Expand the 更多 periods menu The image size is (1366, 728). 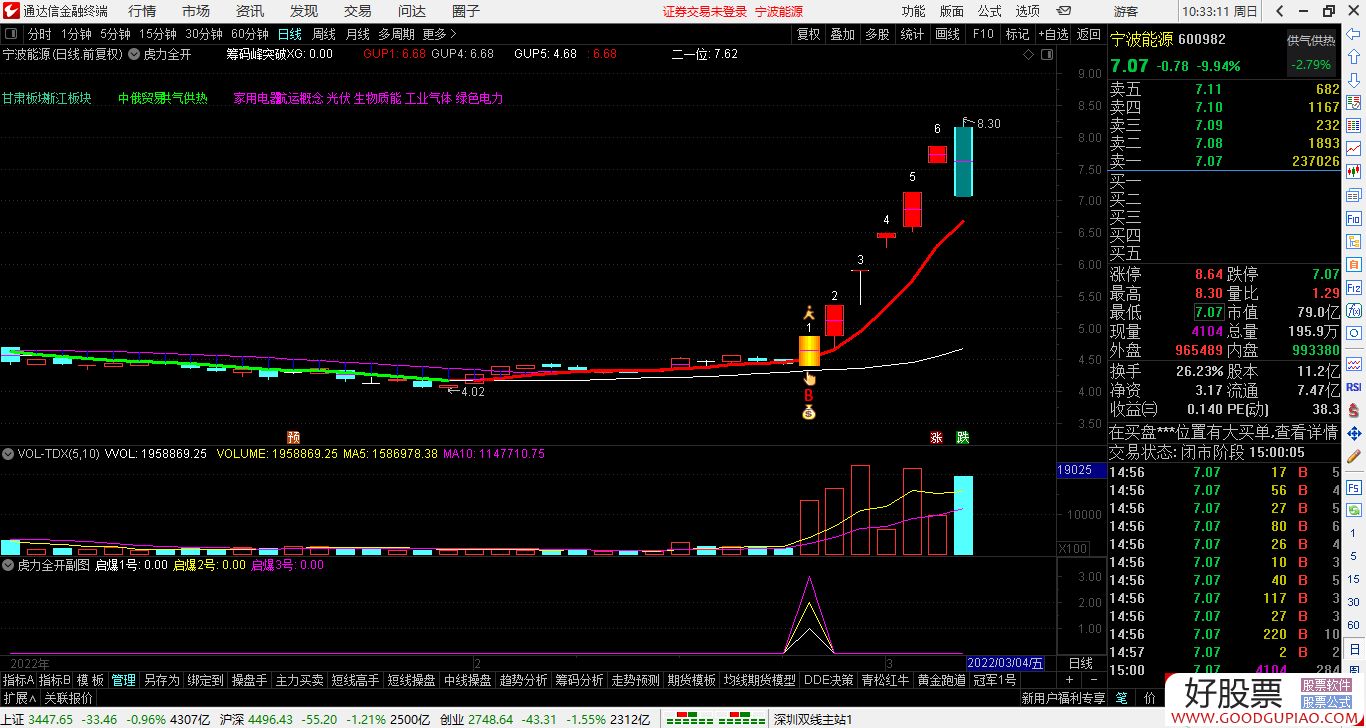(x=439, y=34)
